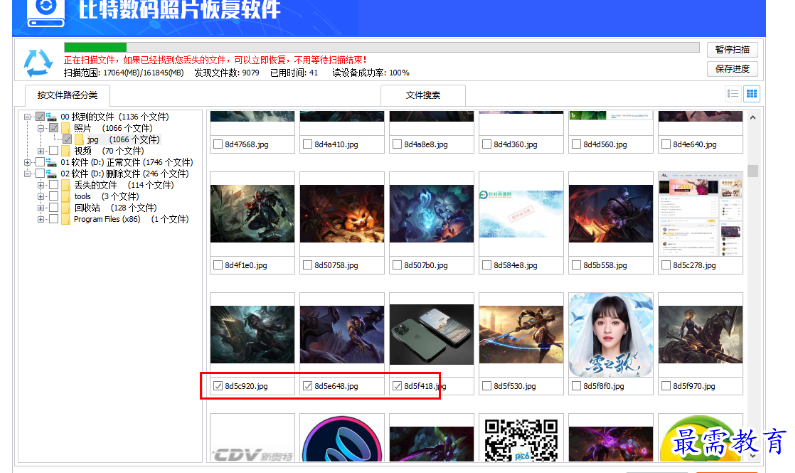Image resolution: width=795 pixels, height=473 pixels.
Task: Check file 8d5b558.jpg
Action: click(x=576, y=265)
